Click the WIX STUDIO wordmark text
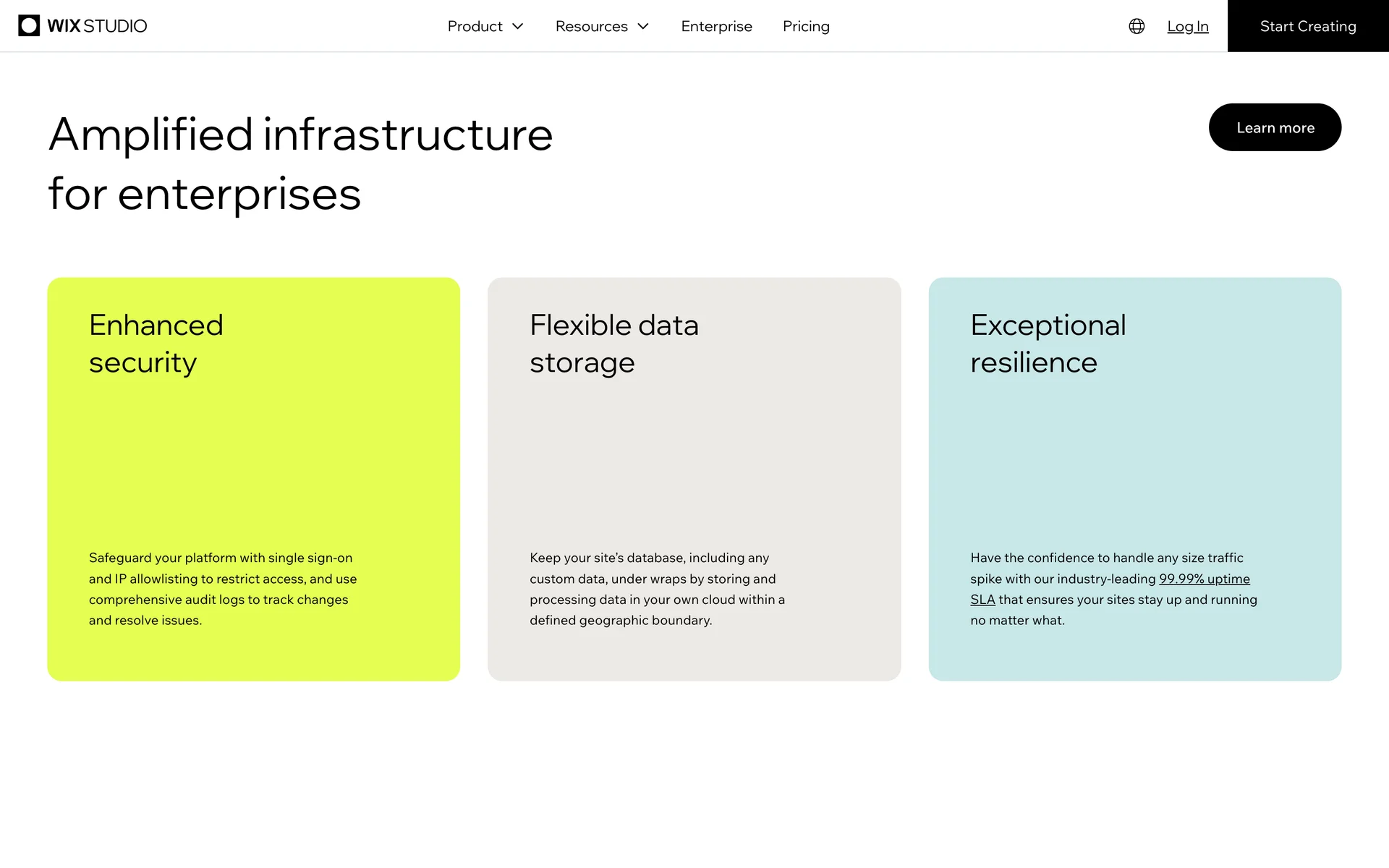The width and height of the screenshot is (1389, 868). coord(97,27)
